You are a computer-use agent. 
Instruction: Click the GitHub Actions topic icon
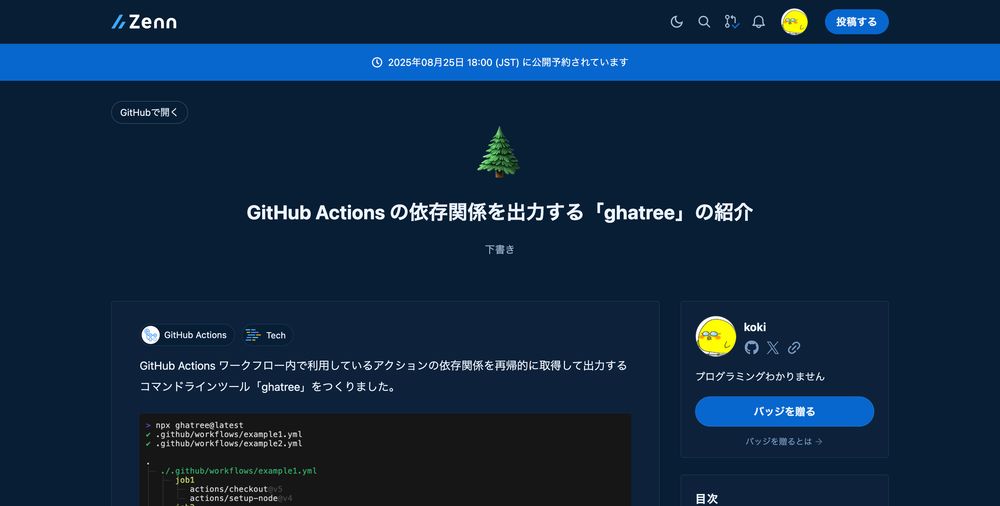click(151, 335)
